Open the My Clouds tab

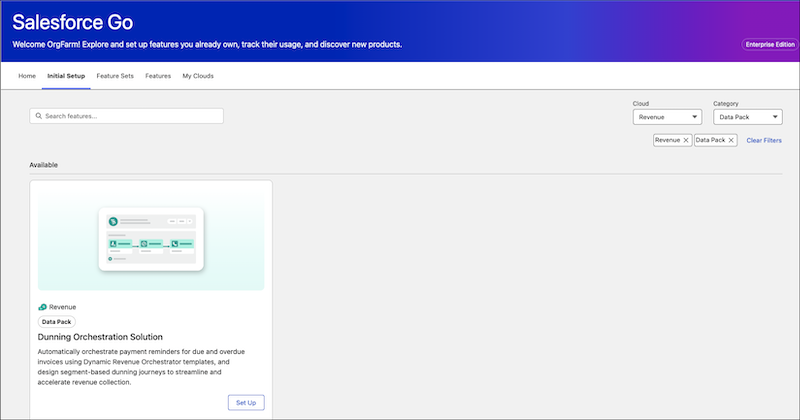(x=198, y=76)
